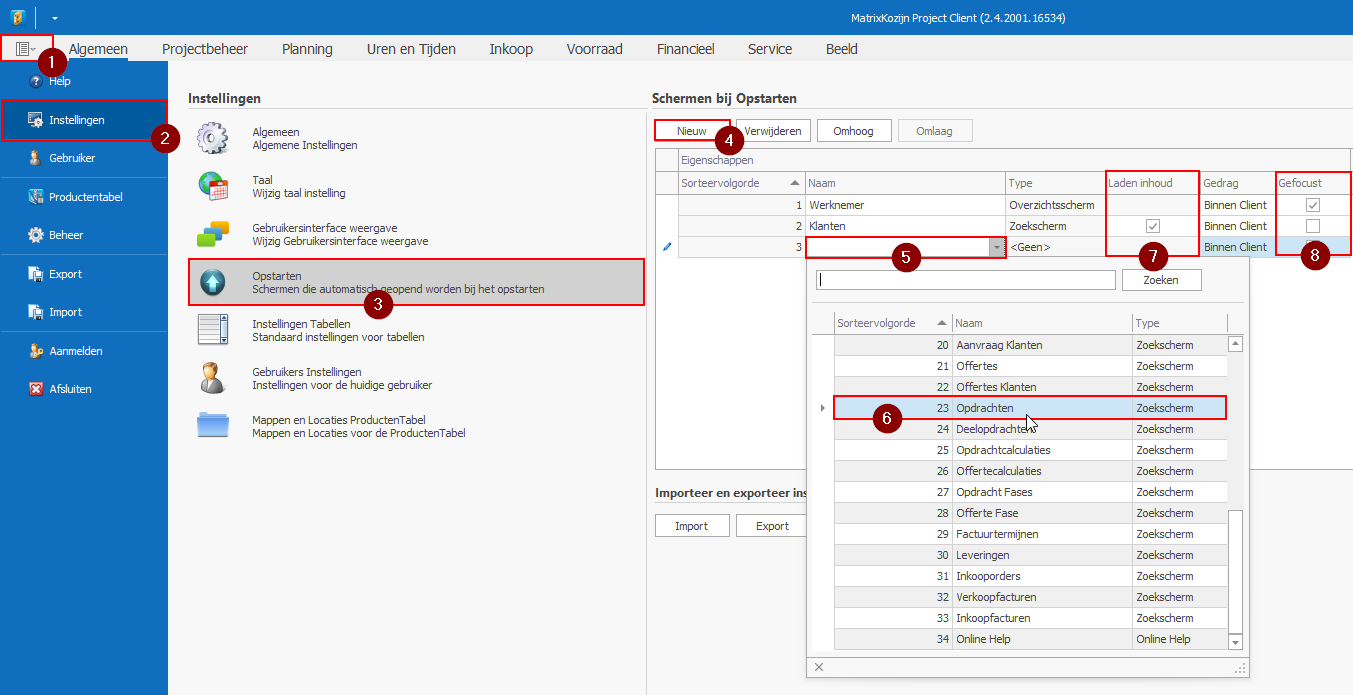This screenshot has height=695, width=1353.
Task: Select Offertes row numbered 21
Action: (x=1030, y=366)
